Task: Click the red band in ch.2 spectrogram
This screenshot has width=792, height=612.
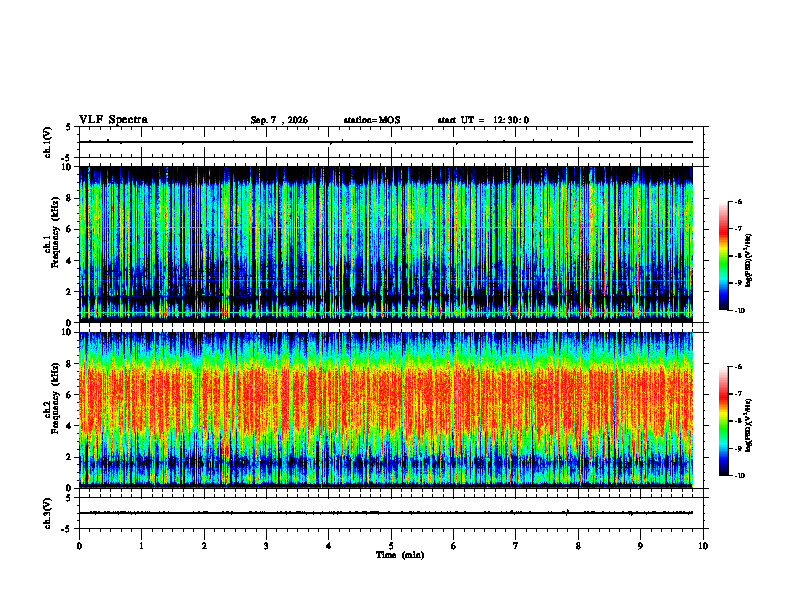Action: click(x=386, y=396)
